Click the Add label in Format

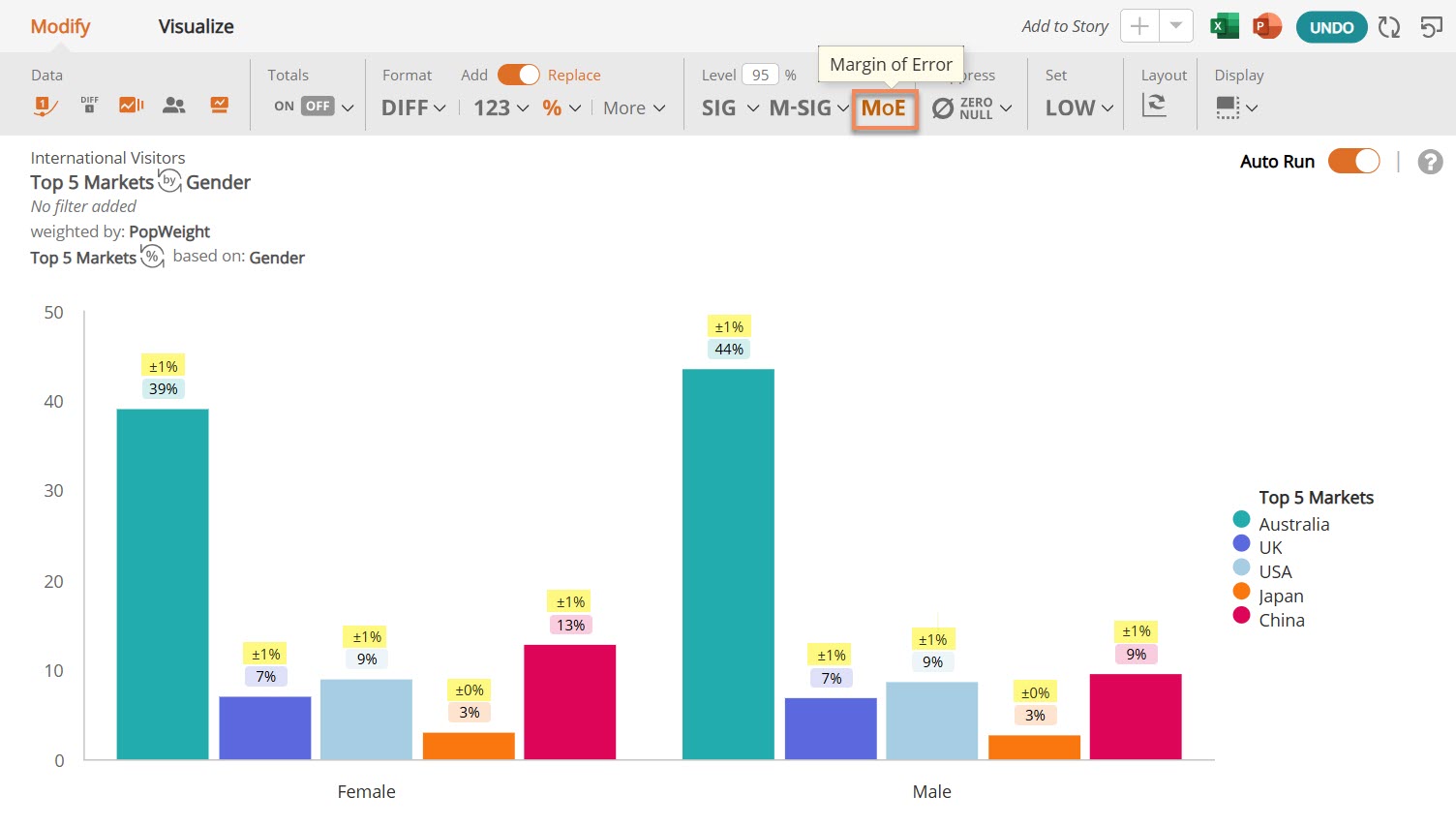474,75
